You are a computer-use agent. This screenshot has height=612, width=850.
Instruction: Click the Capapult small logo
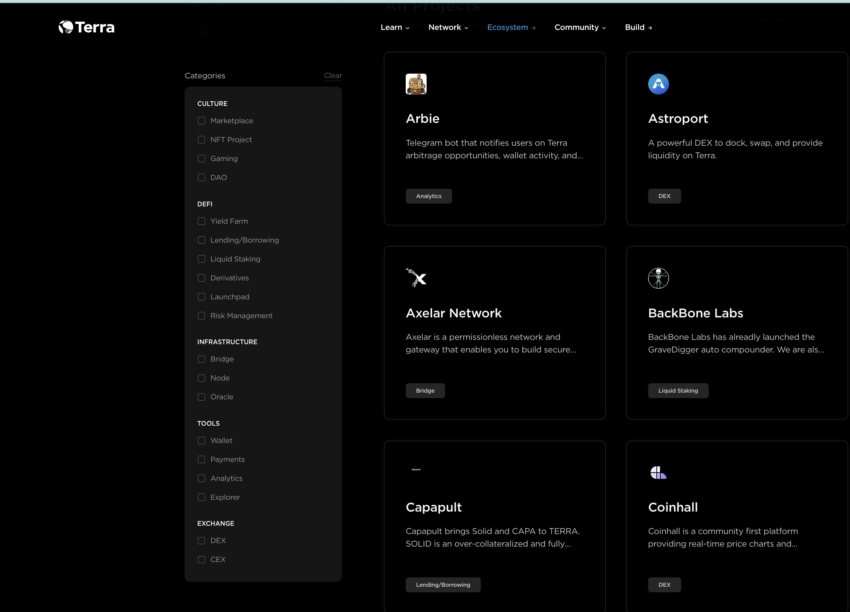[416, 469]
